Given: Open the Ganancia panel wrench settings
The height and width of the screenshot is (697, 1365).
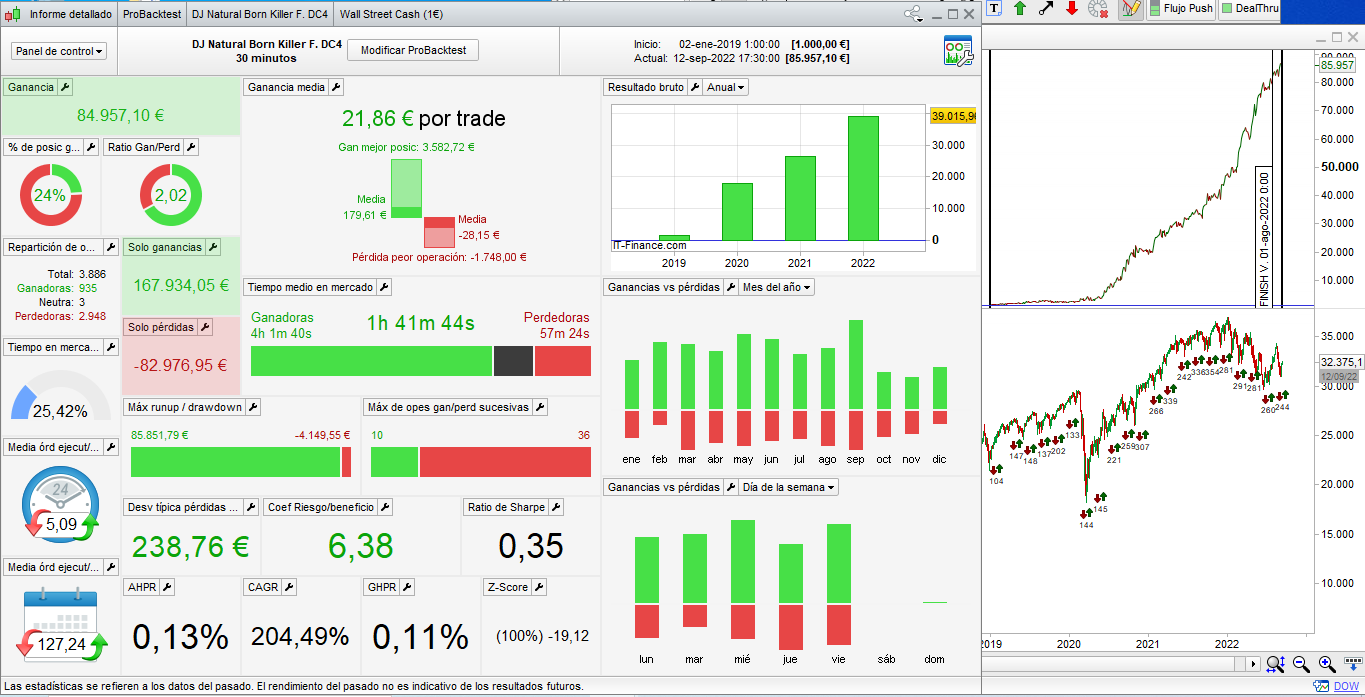Looking at the screenshot, I should pyautogui.click(x=65, y=87).
